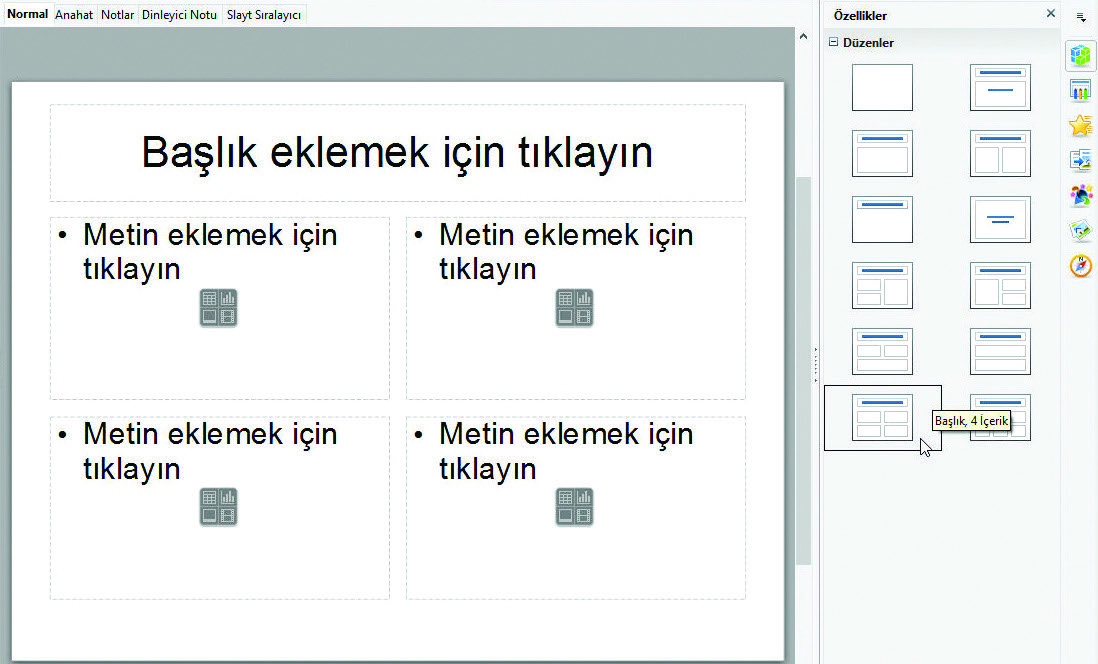Screen dimensions: 1098x664
Task: Select the Başlık, 4 İçerik layout
Action: (882, 417)
